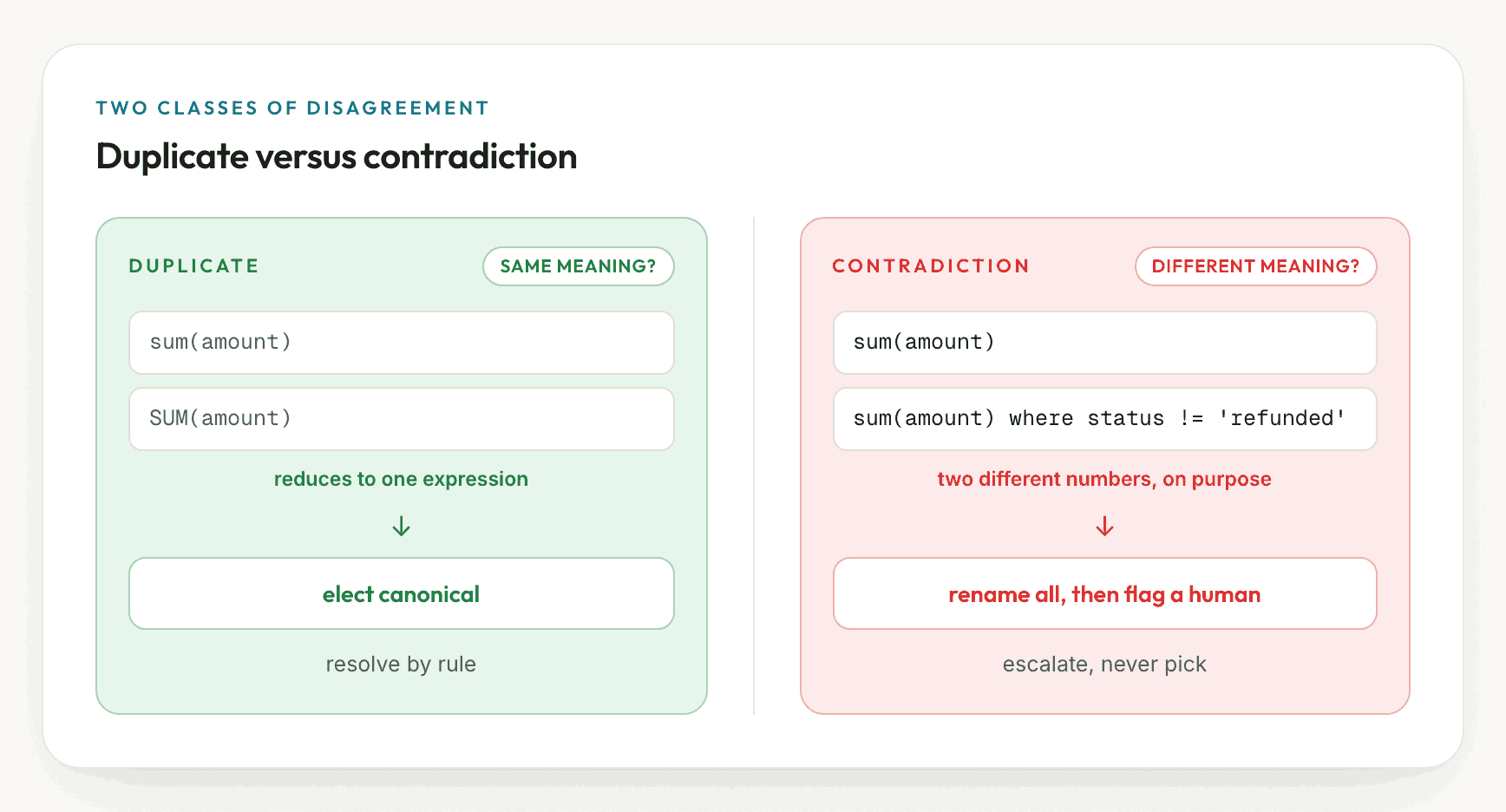The height and width of the screenshot is (812, 1506).
Task: Click the vertical divider between the panels
Action: tap(754, 466)
